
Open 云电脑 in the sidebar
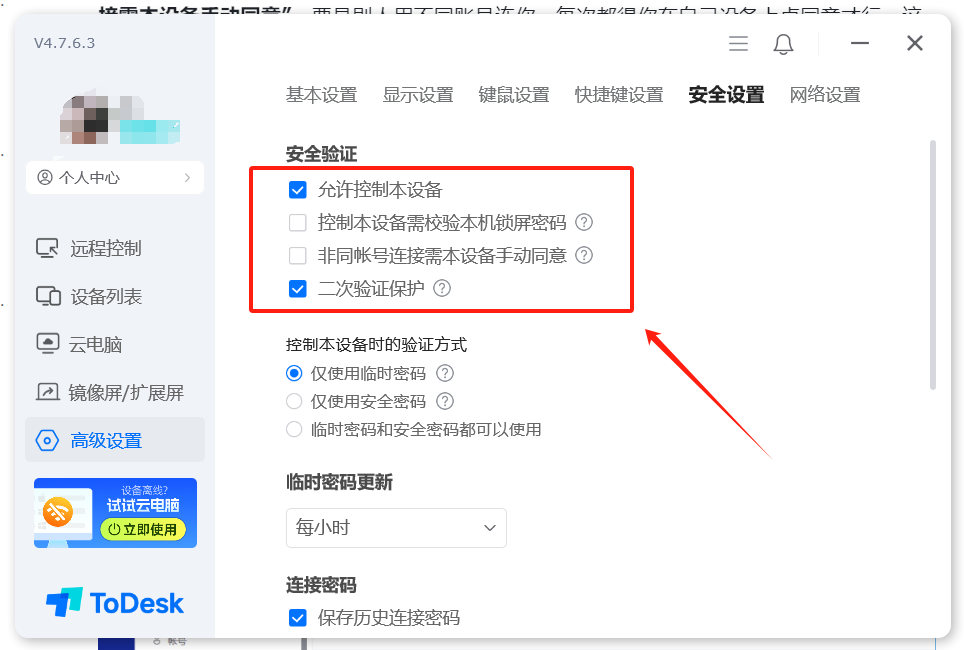79,344
